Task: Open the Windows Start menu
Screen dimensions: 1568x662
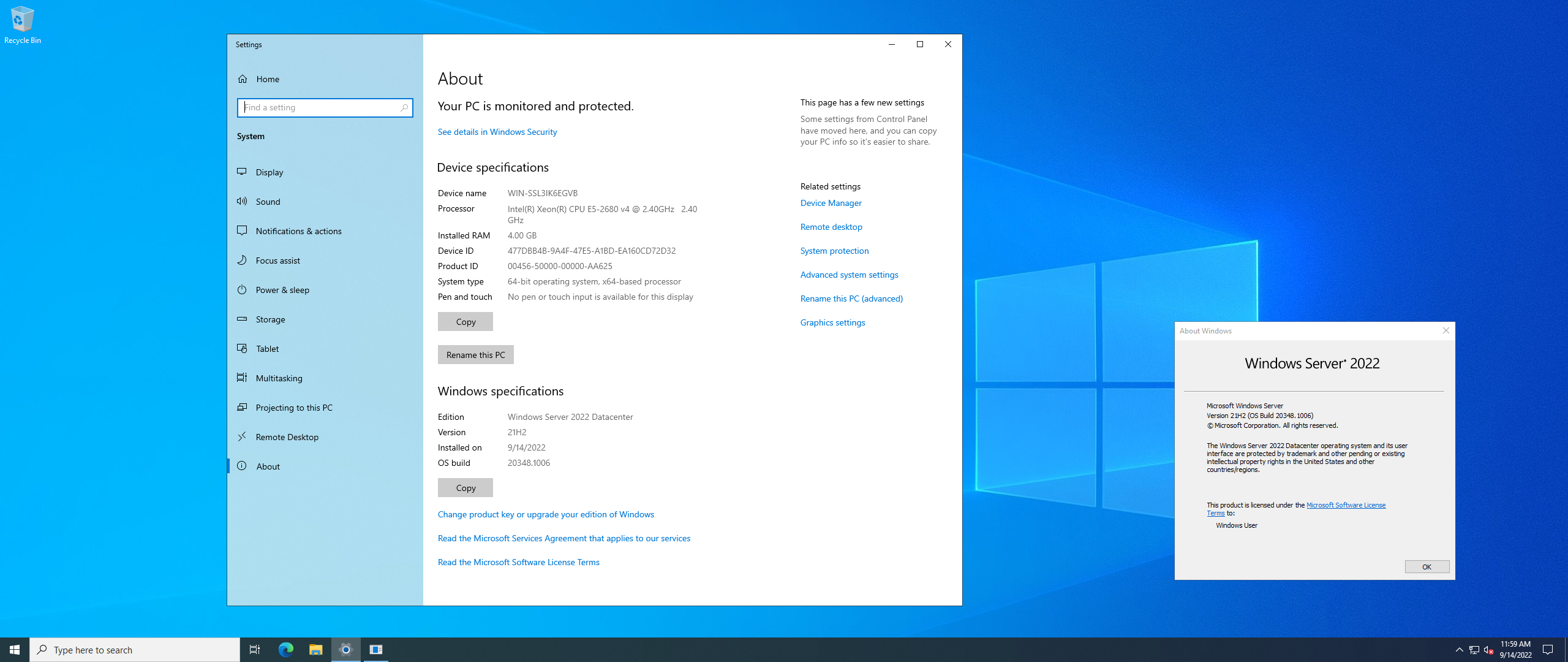Action: coord(15,650)
